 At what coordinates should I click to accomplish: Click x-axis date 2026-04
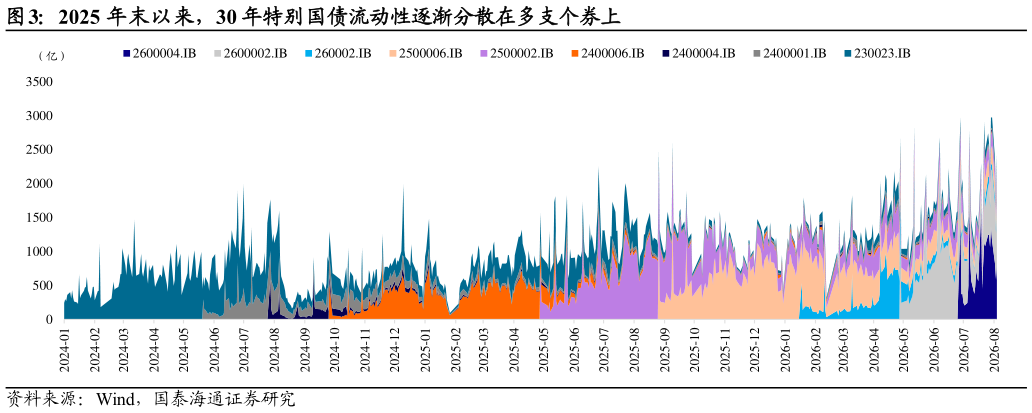[873, 352]
